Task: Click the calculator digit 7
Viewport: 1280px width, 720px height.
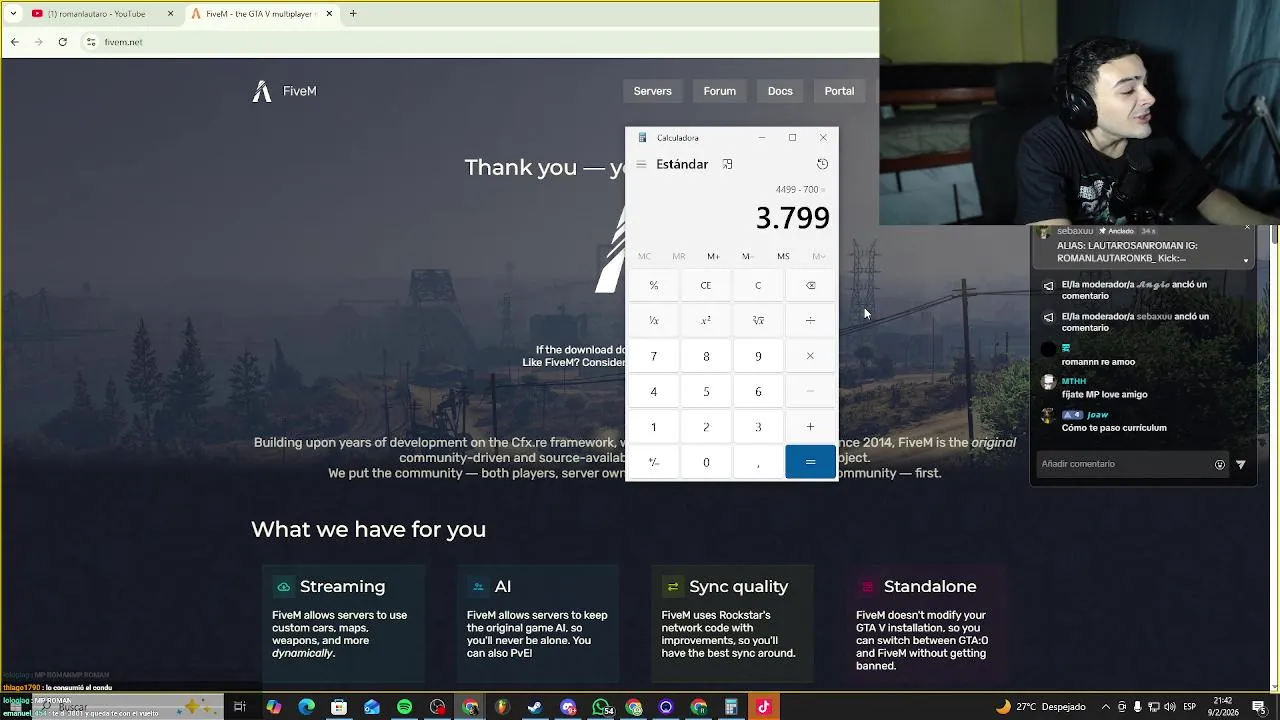Action: tap(653, 356)
